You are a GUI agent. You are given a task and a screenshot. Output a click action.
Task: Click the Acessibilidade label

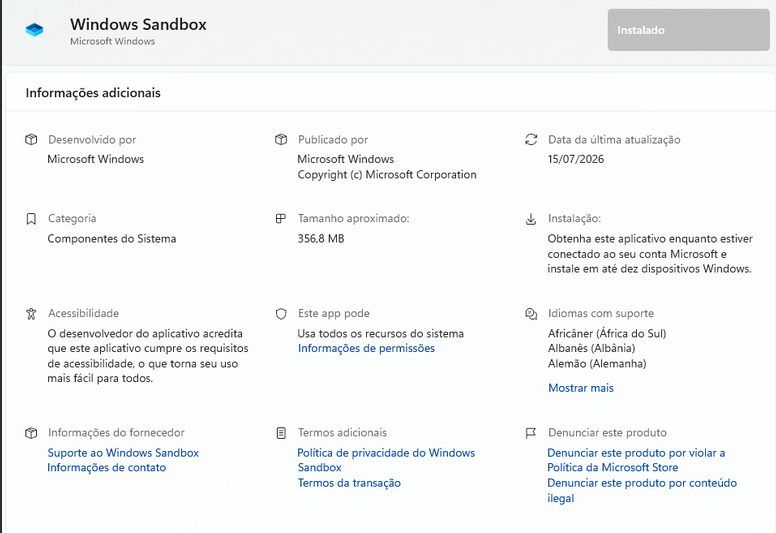point(84,313)
